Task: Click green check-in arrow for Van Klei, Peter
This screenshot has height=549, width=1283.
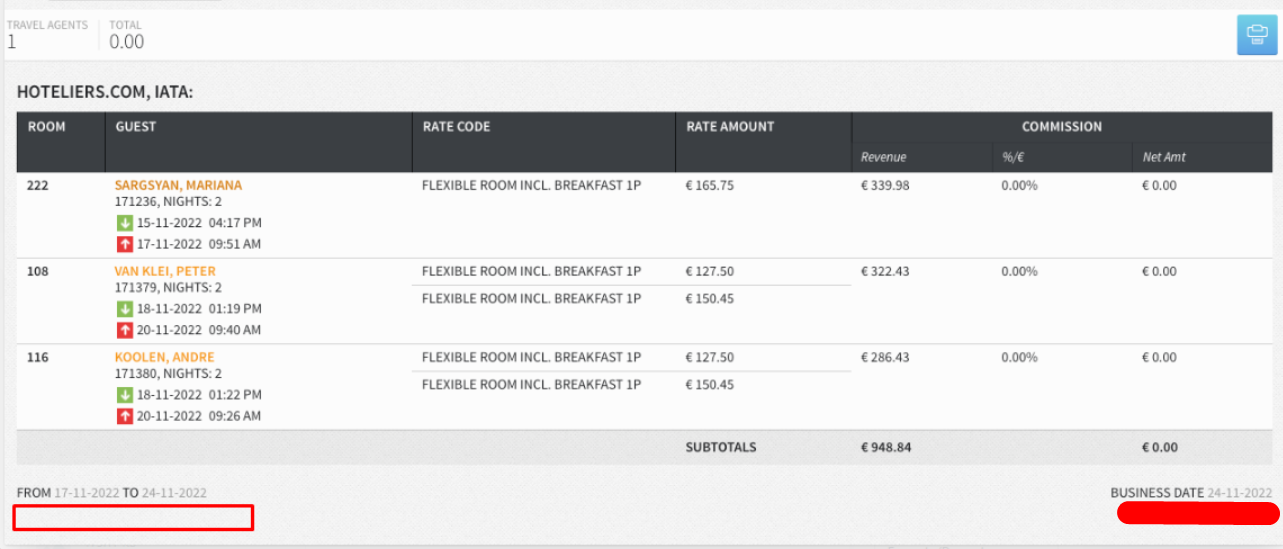Action: point(125,309)
